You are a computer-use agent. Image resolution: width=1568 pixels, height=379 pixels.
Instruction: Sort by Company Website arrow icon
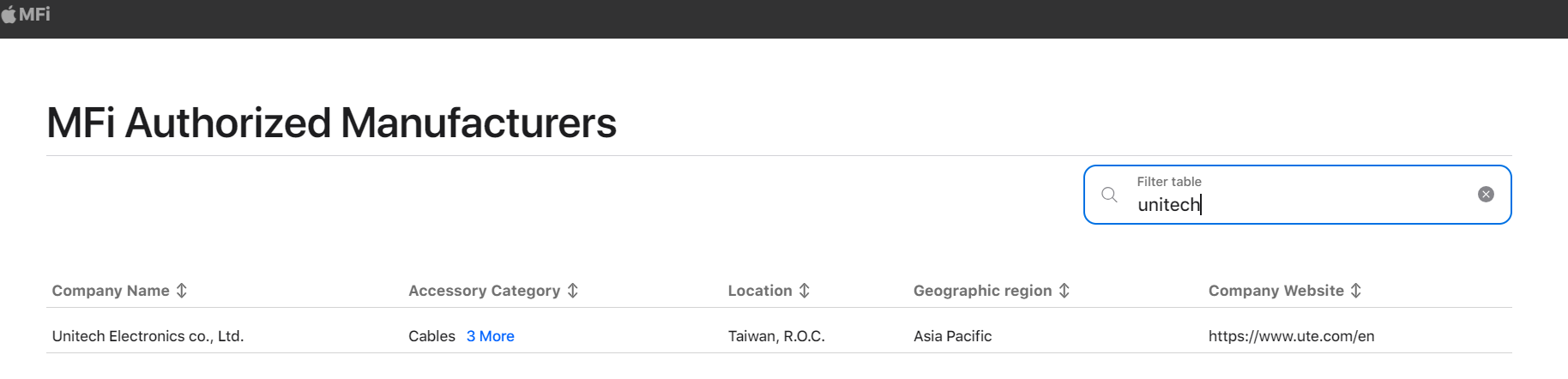(1355, 291)
